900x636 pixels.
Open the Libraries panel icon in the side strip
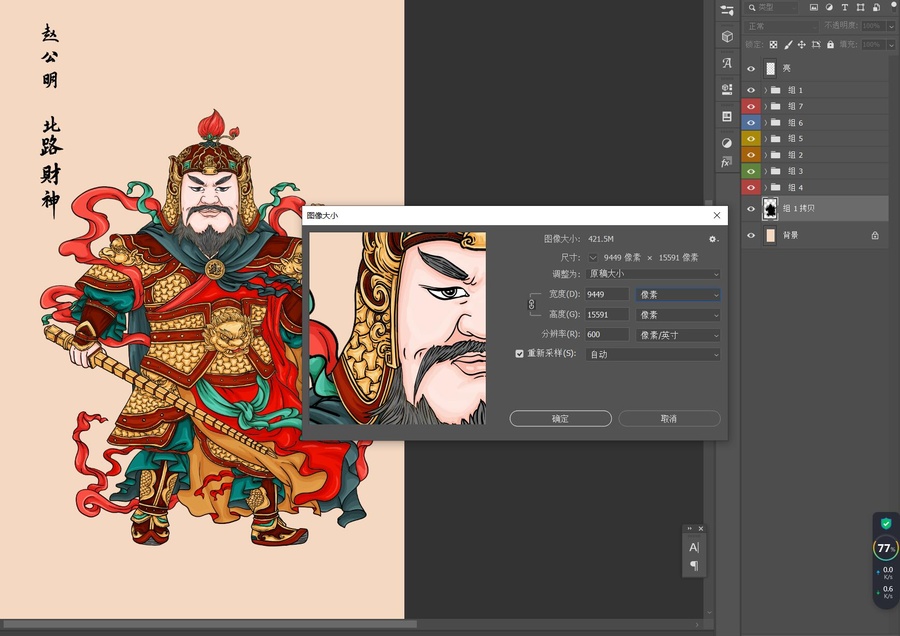[727, 89]
